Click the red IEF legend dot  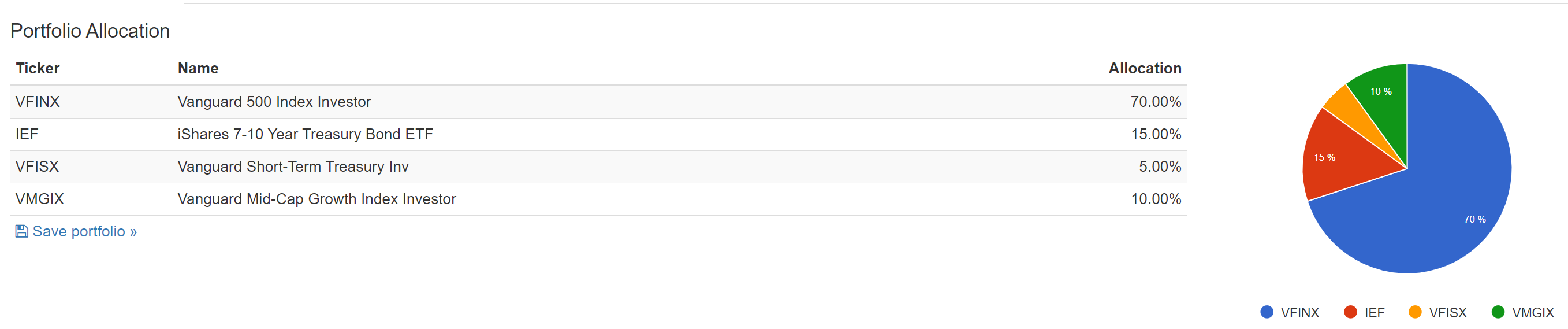1350,312
